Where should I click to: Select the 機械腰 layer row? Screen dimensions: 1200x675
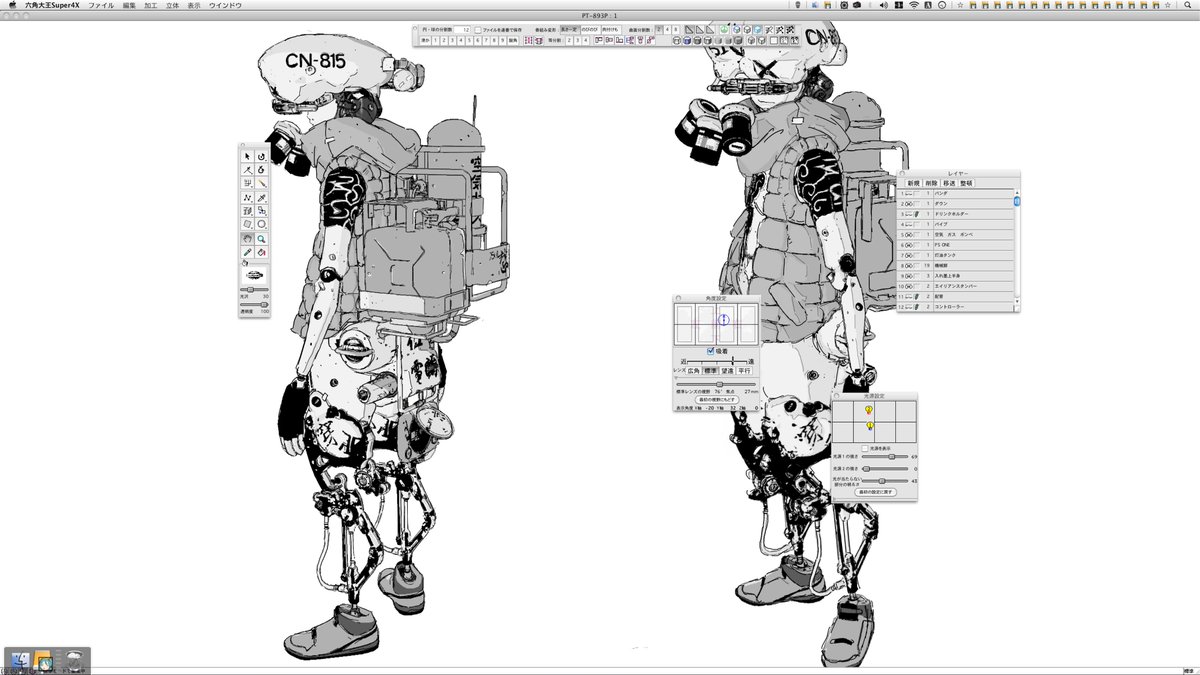pos(955,266)
